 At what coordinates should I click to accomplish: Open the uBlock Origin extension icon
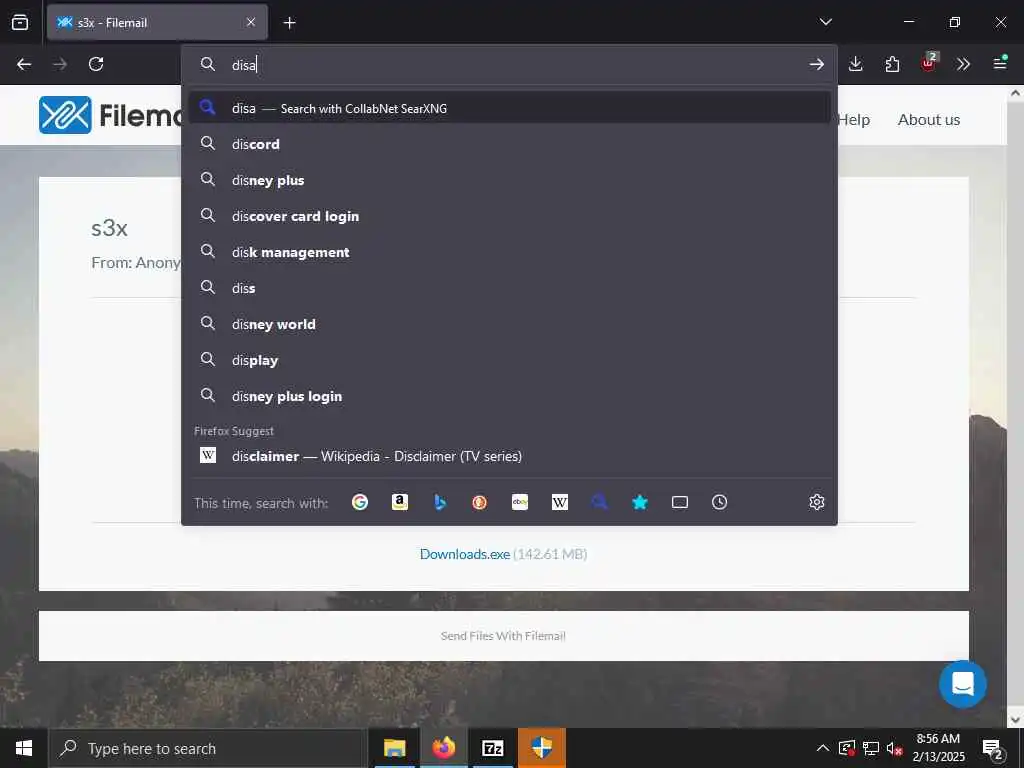coord(929,63)
